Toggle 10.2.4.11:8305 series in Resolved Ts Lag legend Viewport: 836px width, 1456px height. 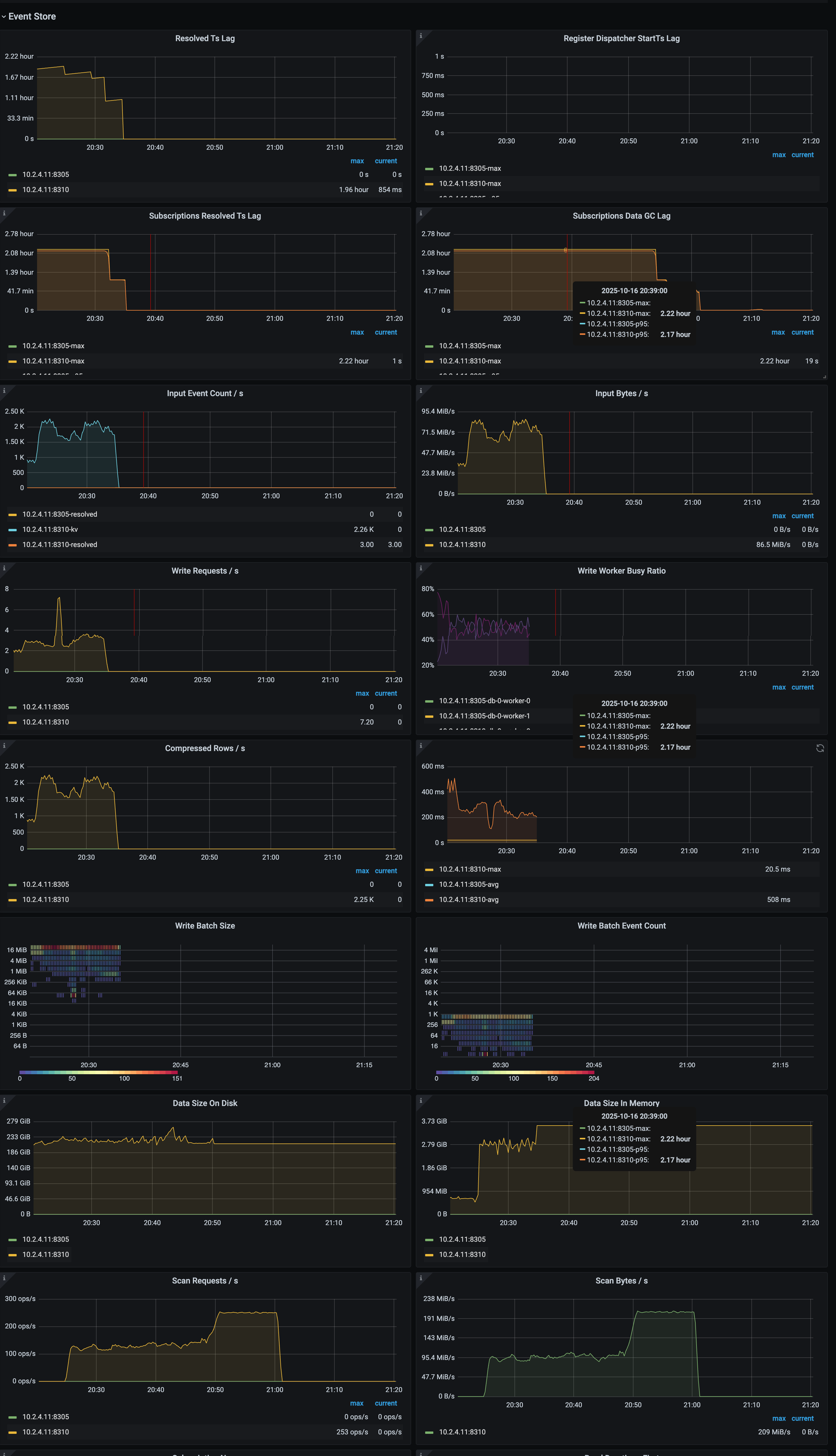tap(45, 175)
